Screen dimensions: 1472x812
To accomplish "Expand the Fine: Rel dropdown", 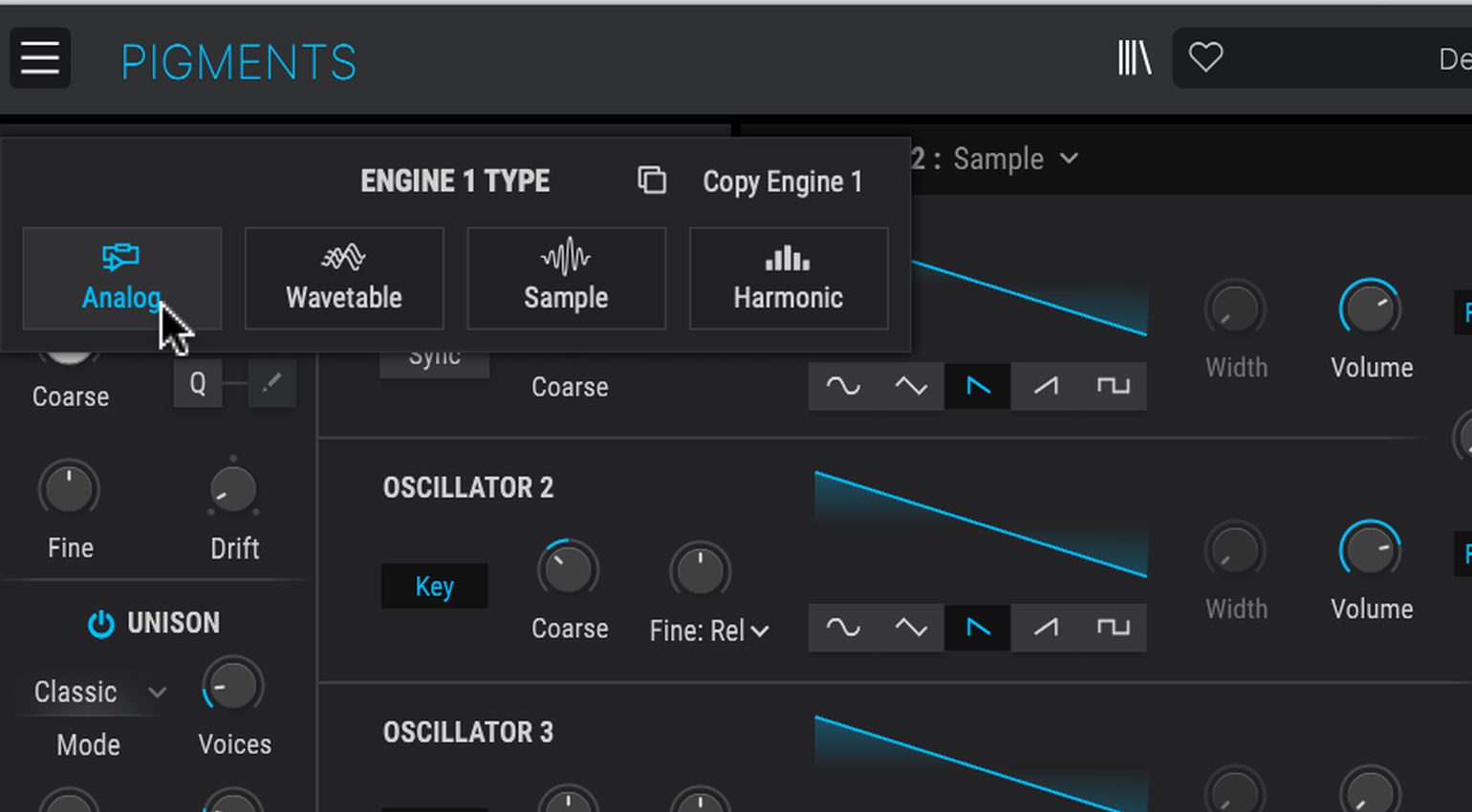I will point(709,630).
